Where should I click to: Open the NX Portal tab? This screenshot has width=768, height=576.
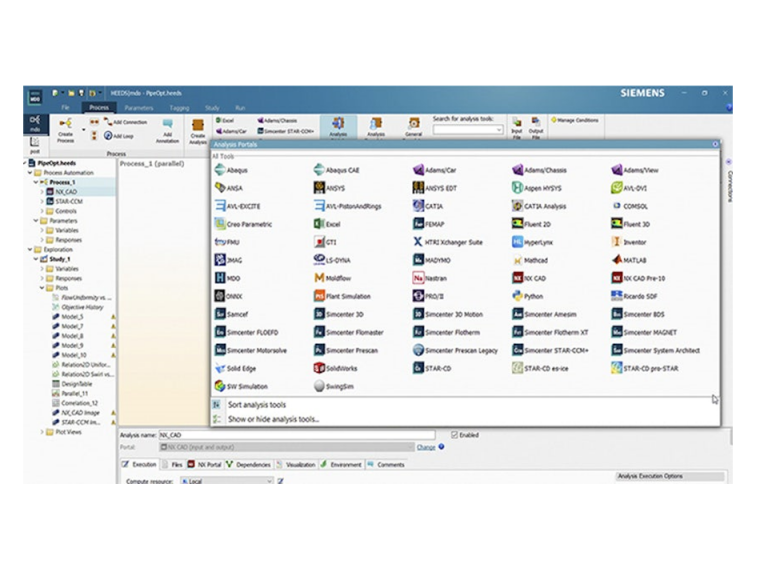205,464
